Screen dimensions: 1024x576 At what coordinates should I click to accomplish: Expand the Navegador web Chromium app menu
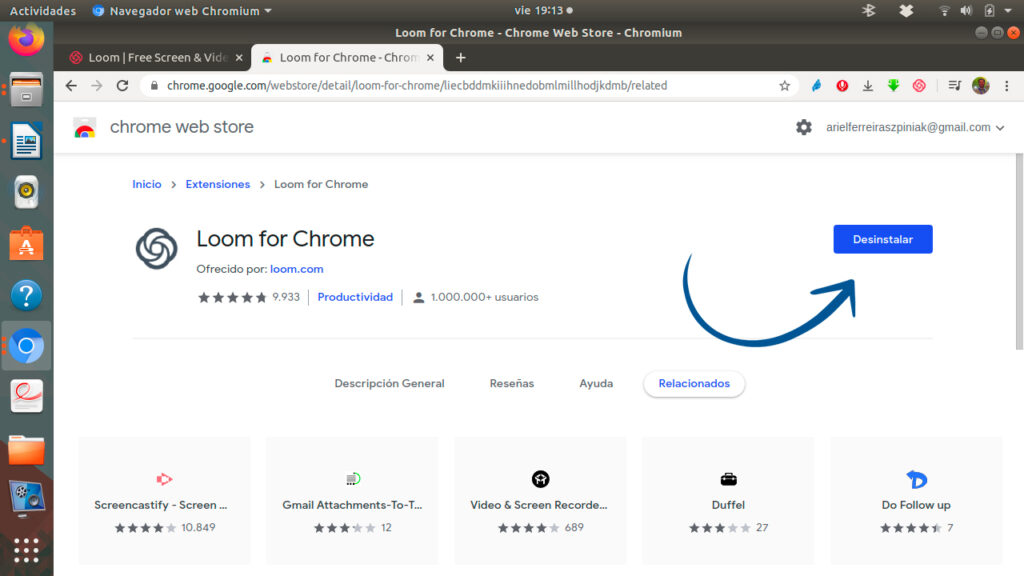pyautogui.click(x=182, y=11)
